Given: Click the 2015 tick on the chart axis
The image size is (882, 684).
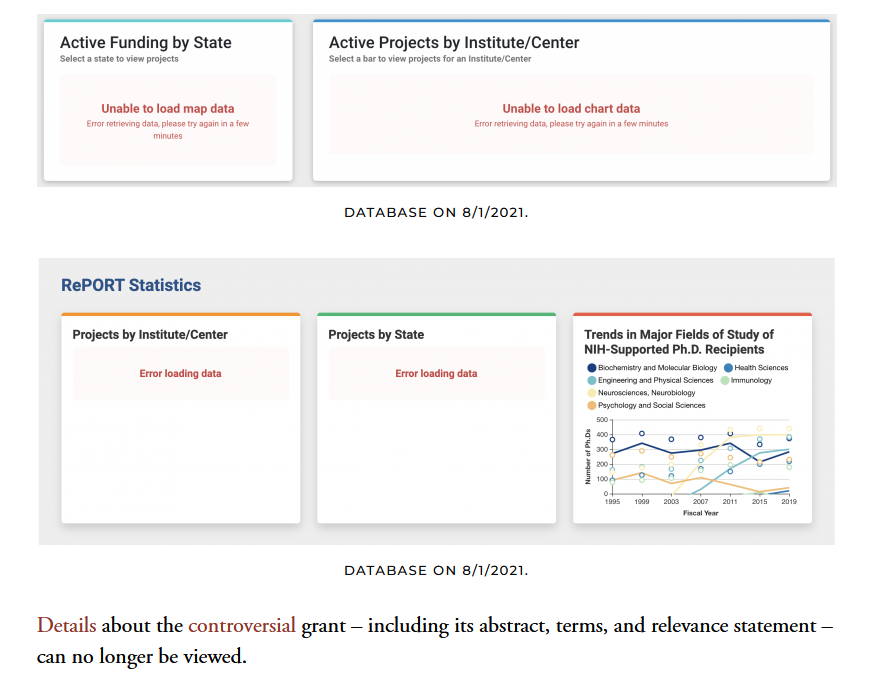Looking at the screenshot, I should click(759, 502).
